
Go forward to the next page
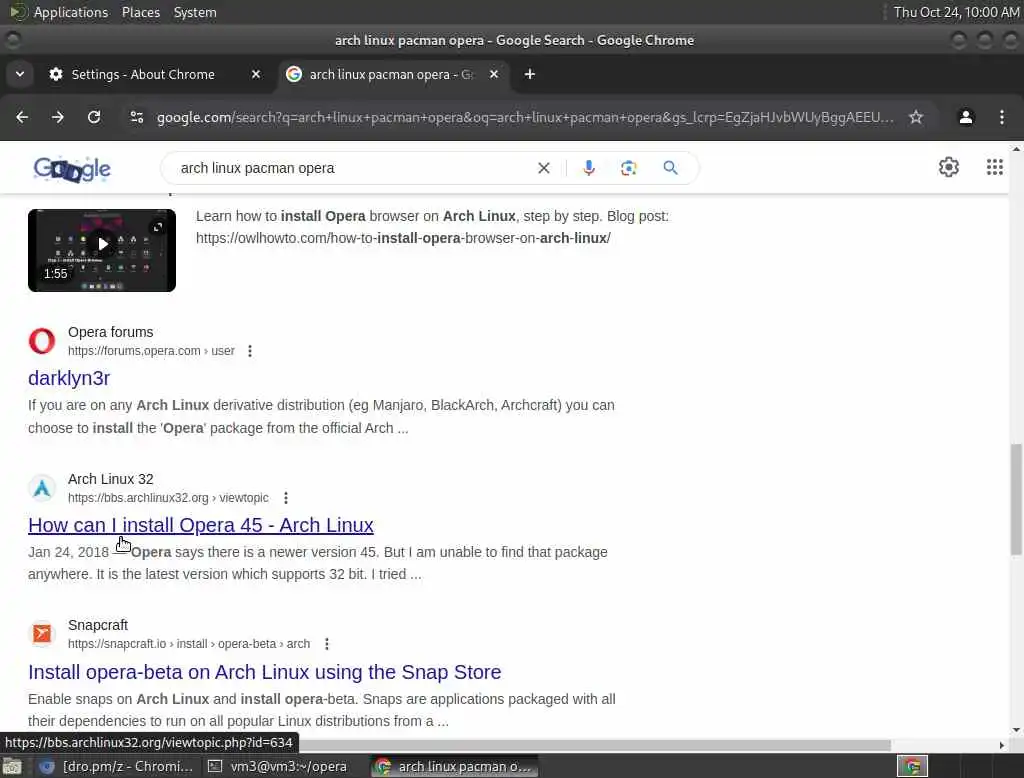(57, 117)
